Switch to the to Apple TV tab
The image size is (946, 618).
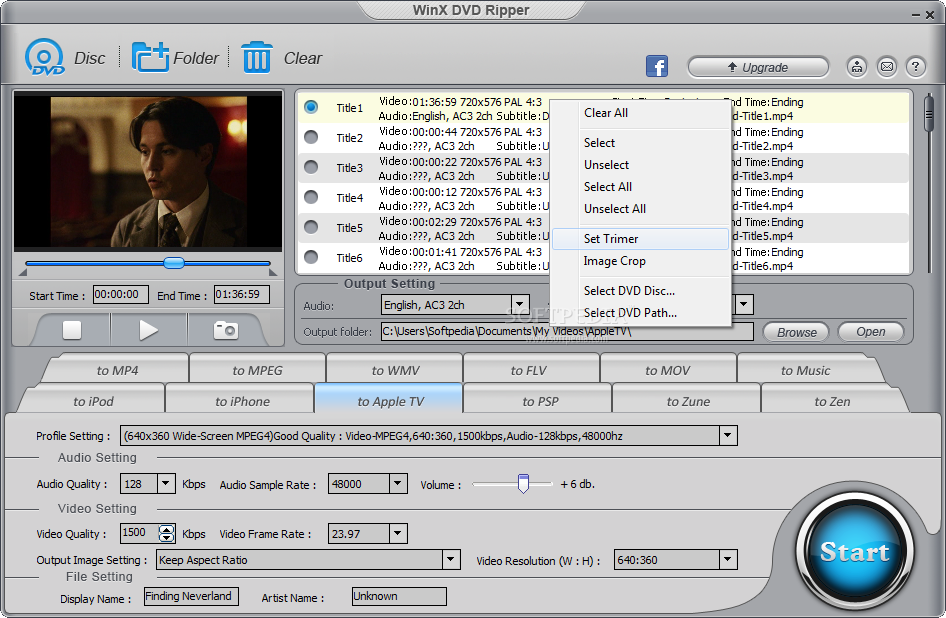click(x=390, y=401)
